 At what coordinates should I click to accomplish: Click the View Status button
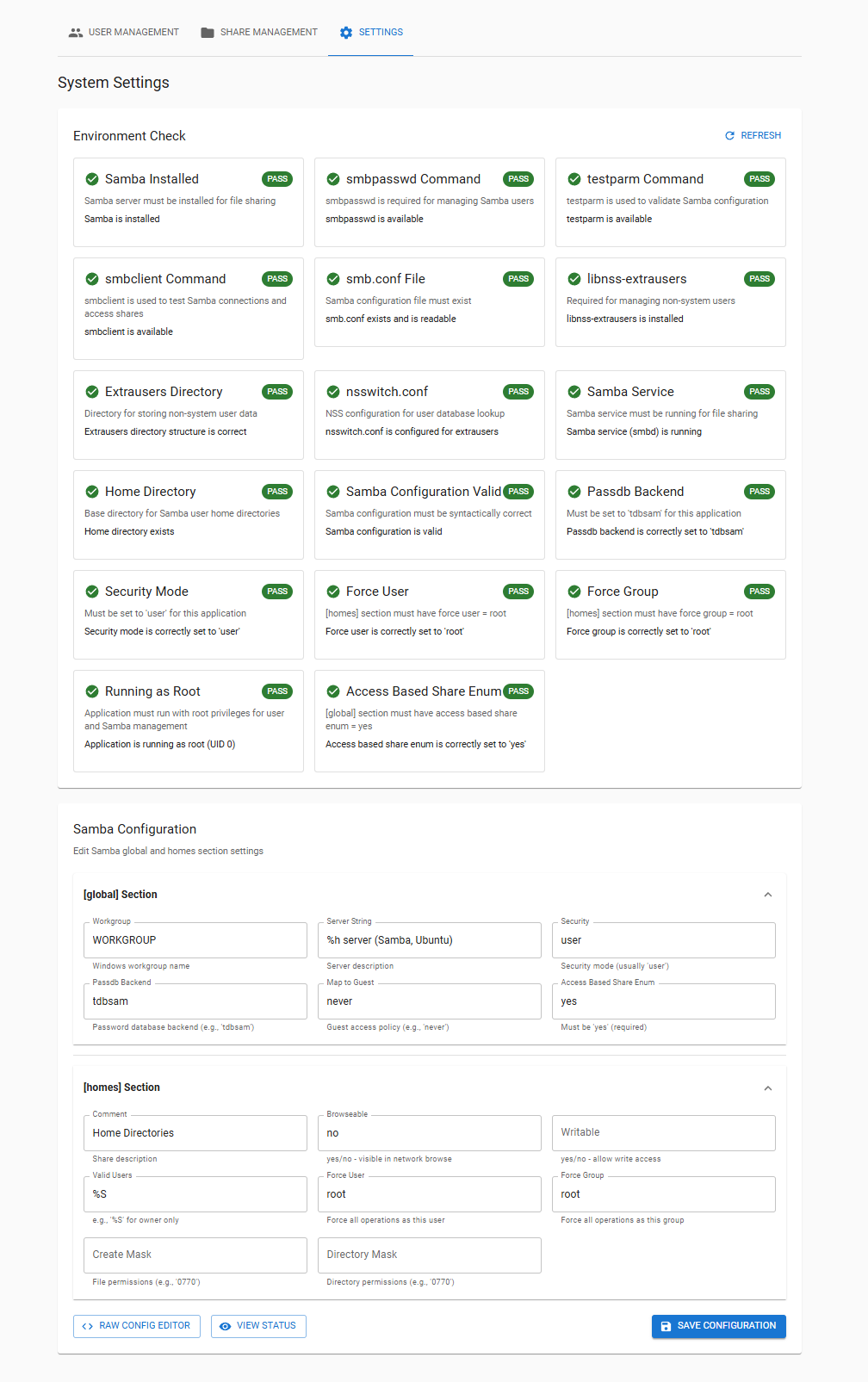pos(258,1326)
